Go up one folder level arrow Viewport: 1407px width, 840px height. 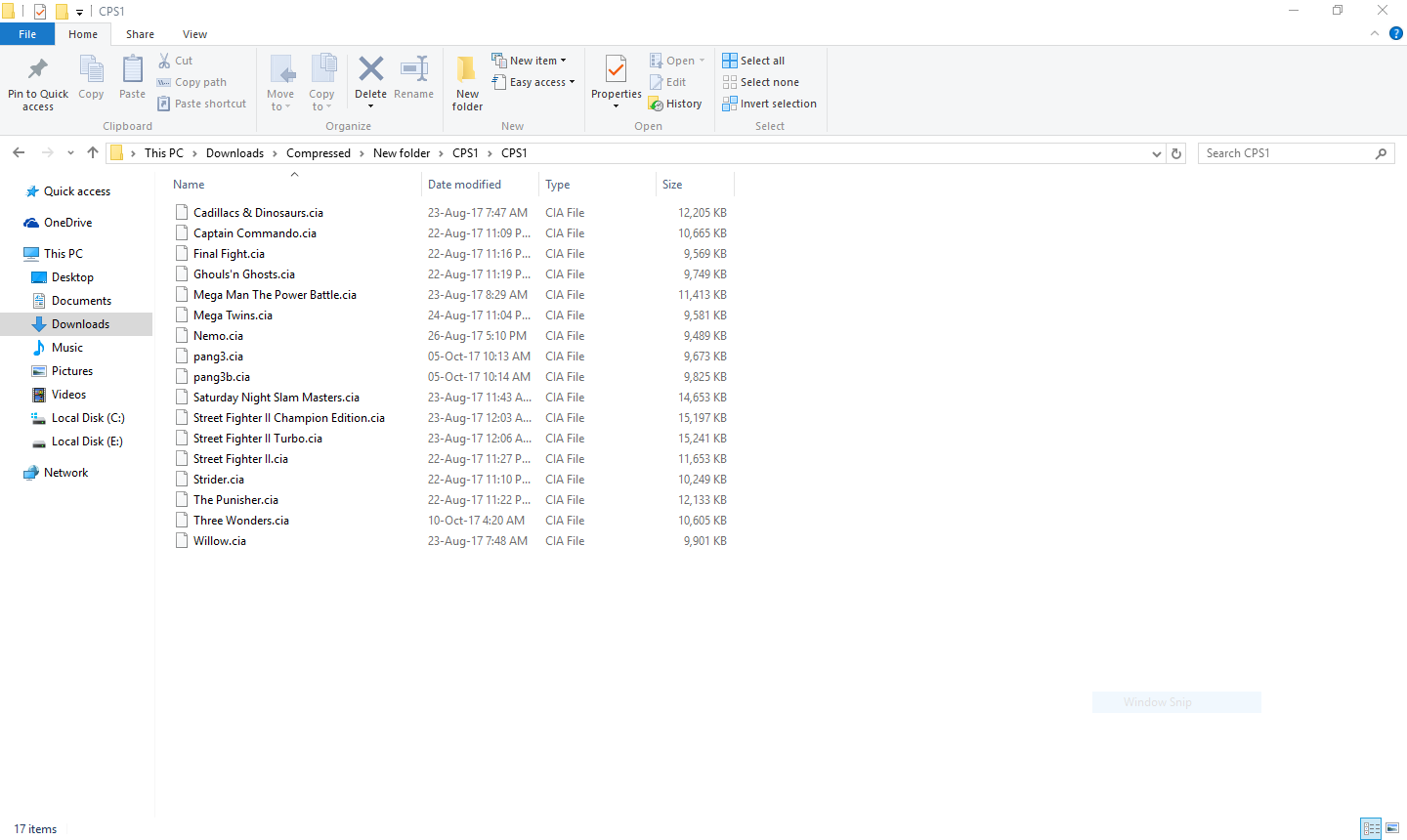93,152
